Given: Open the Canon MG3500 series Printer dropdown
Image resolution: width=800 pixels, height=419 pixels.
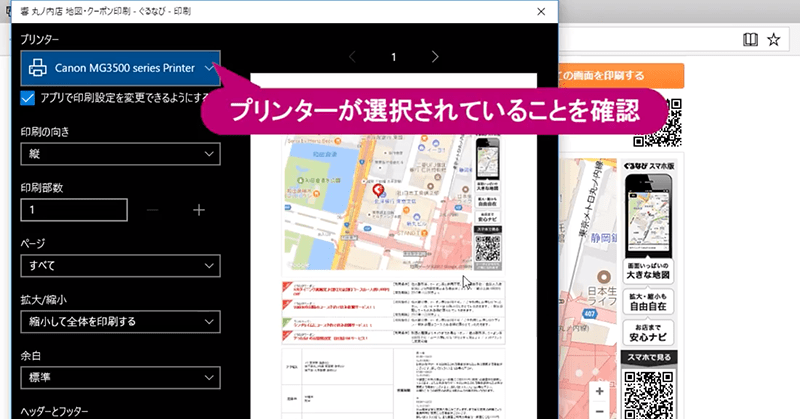Looking at the screenshot, I should [x=120, y=68].
